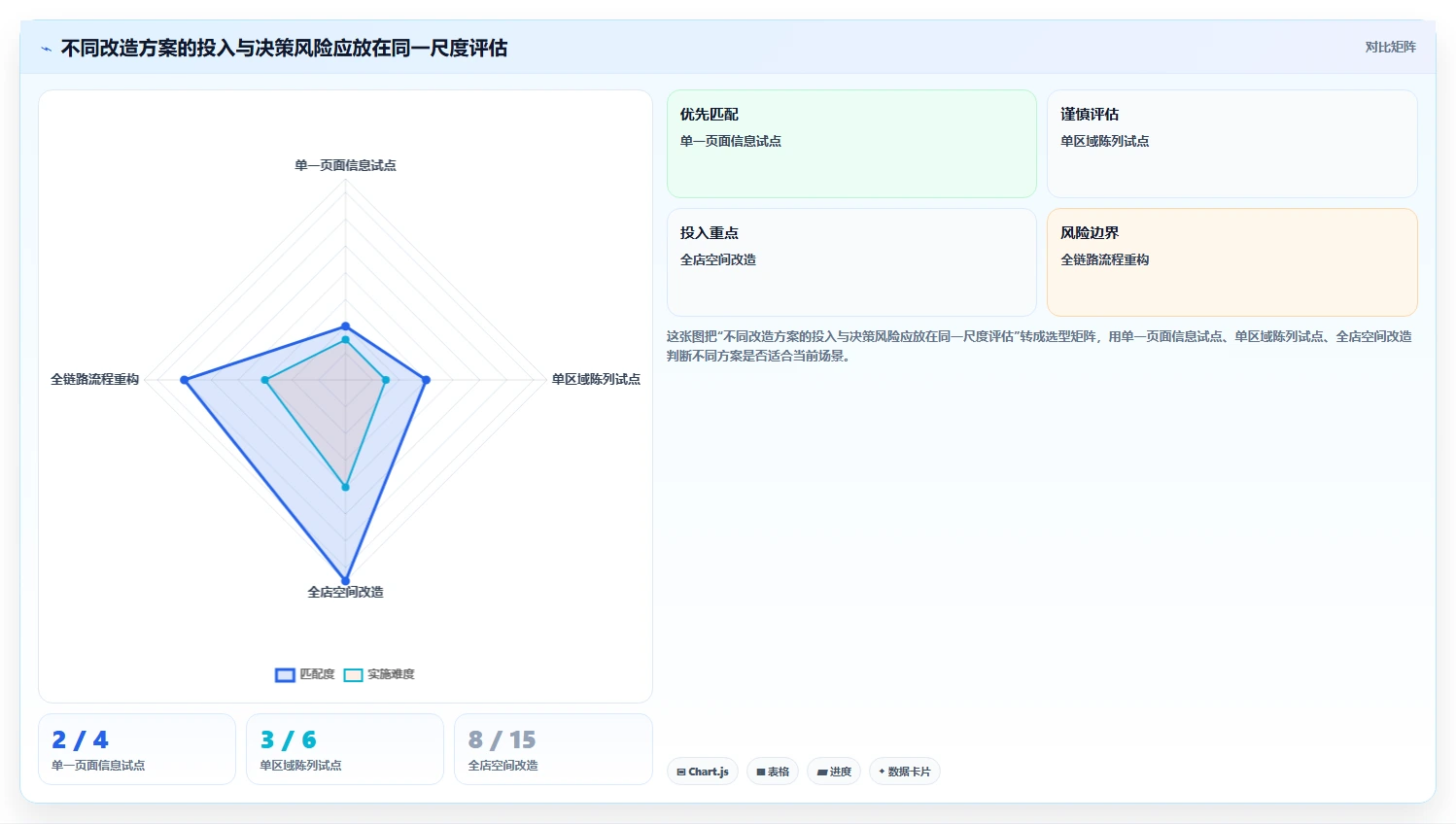
Task: Click the 匹配度 data point on 单区域陈列试点 axis
Action: 426,380
